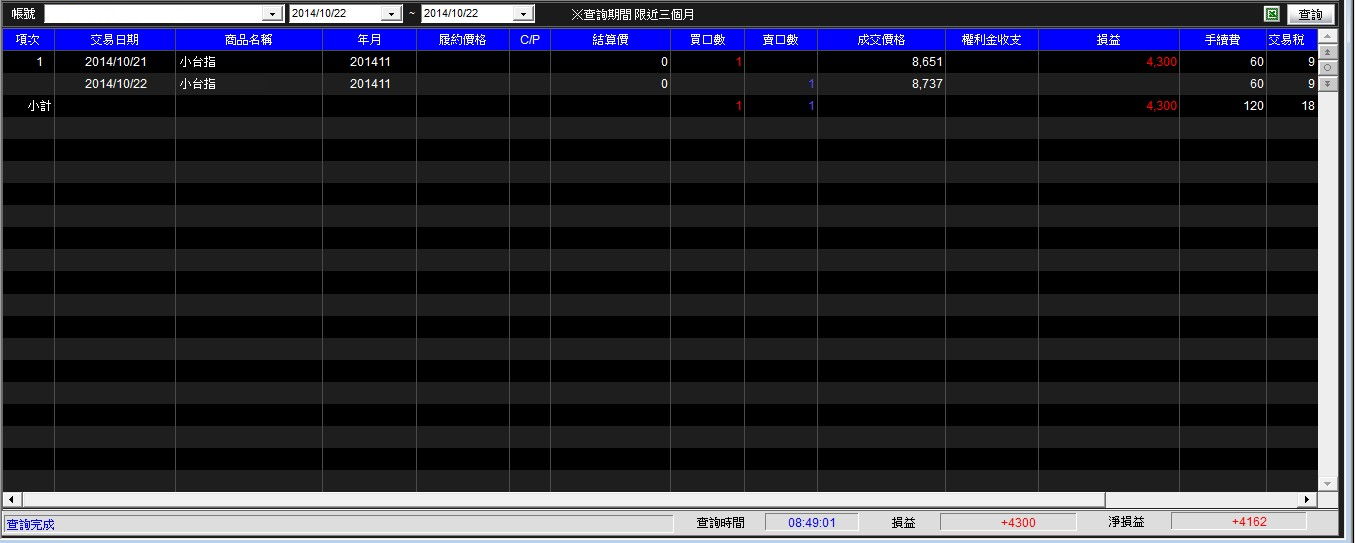Click the 查詢完成 status message
This screenshot has width=1355, height=543.
coord(31,524)
